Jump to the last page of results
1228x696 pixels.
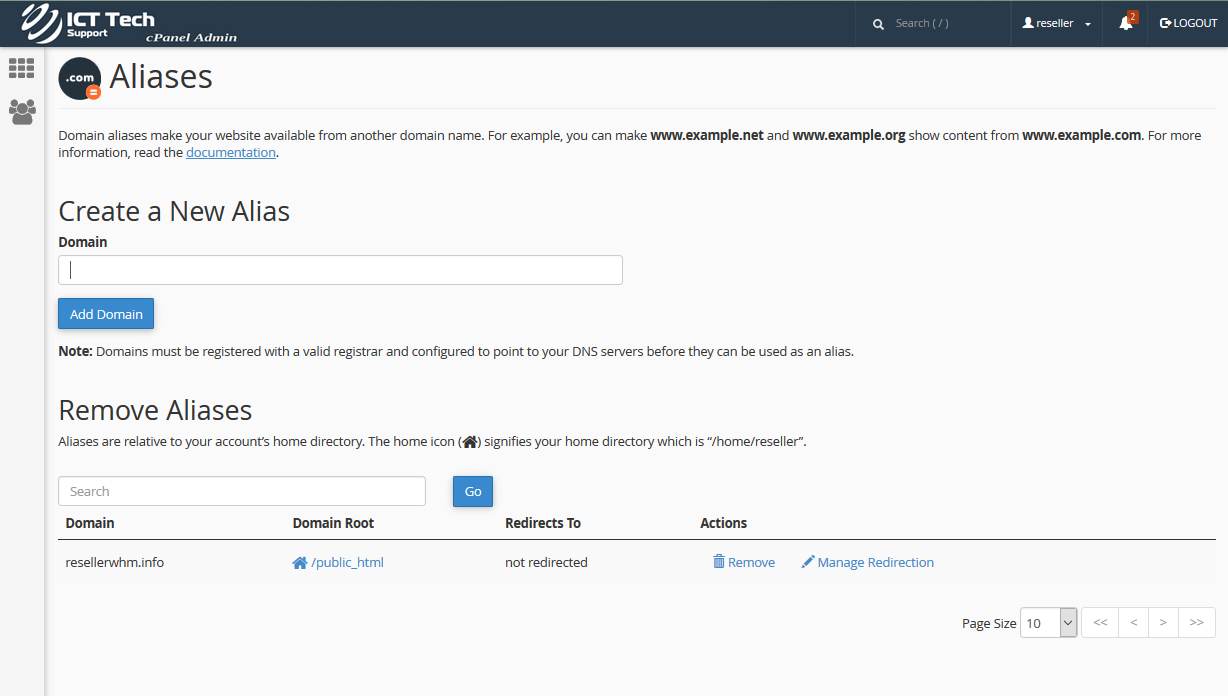click(x=1197, y=623)
